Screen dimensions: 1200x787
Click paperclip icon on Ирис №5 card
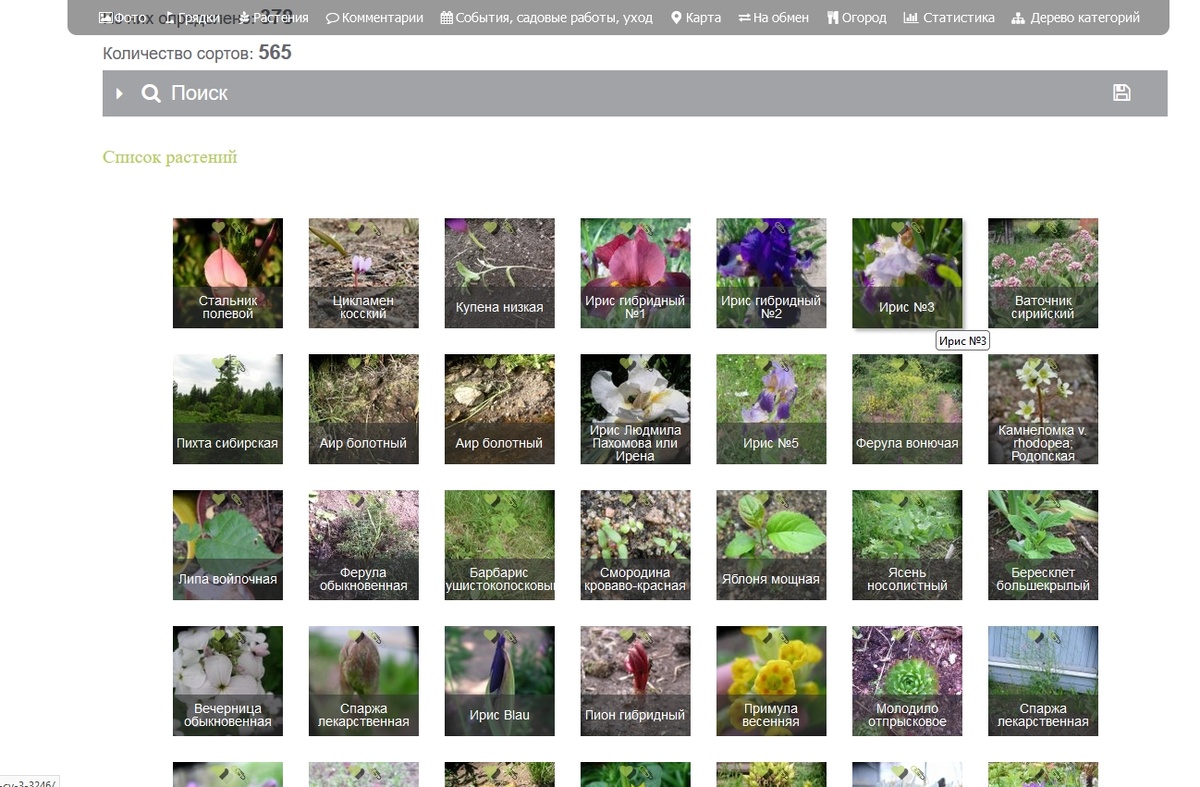click(782, 364)
